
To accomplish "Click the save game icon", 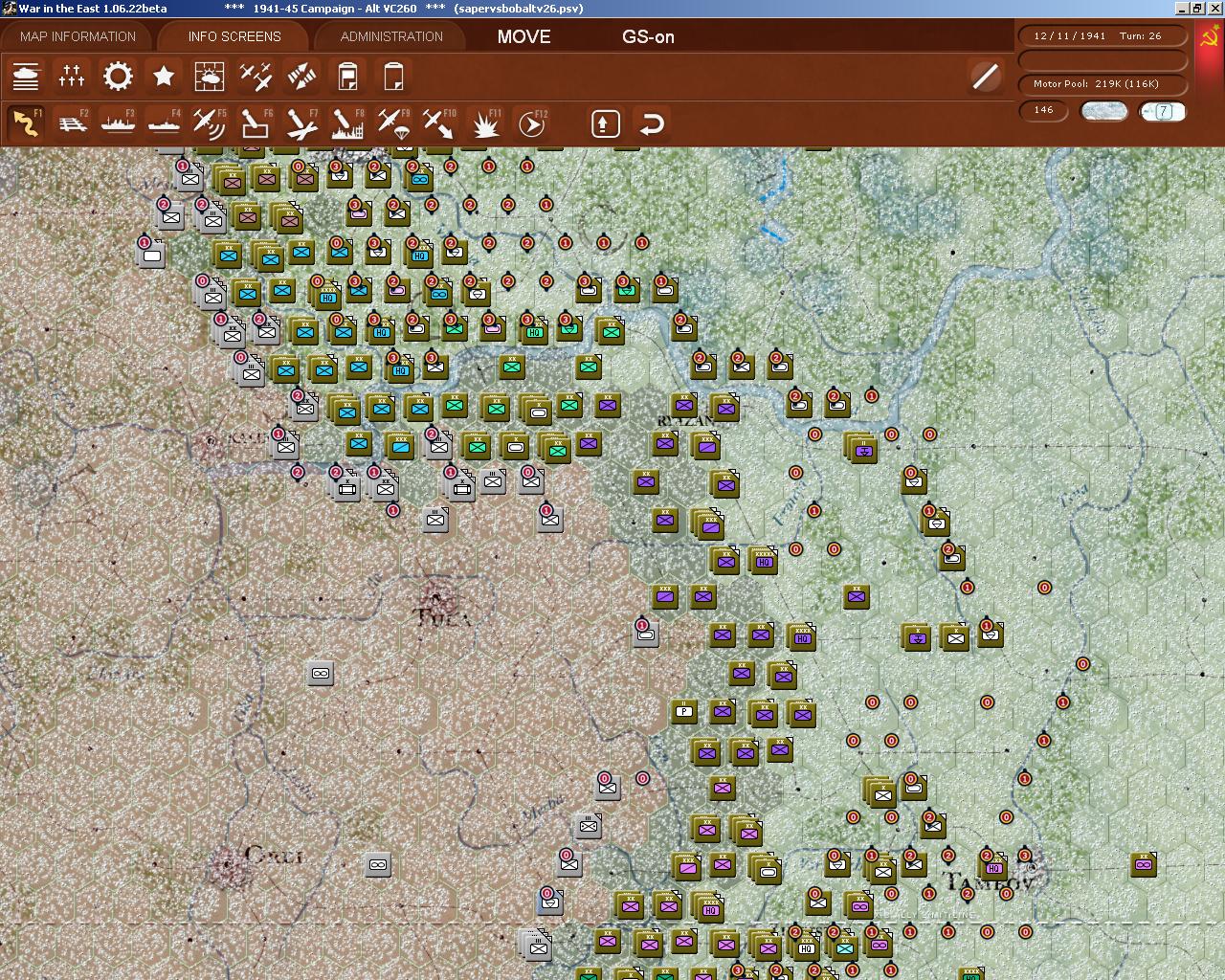I will [x=347, y=77].
